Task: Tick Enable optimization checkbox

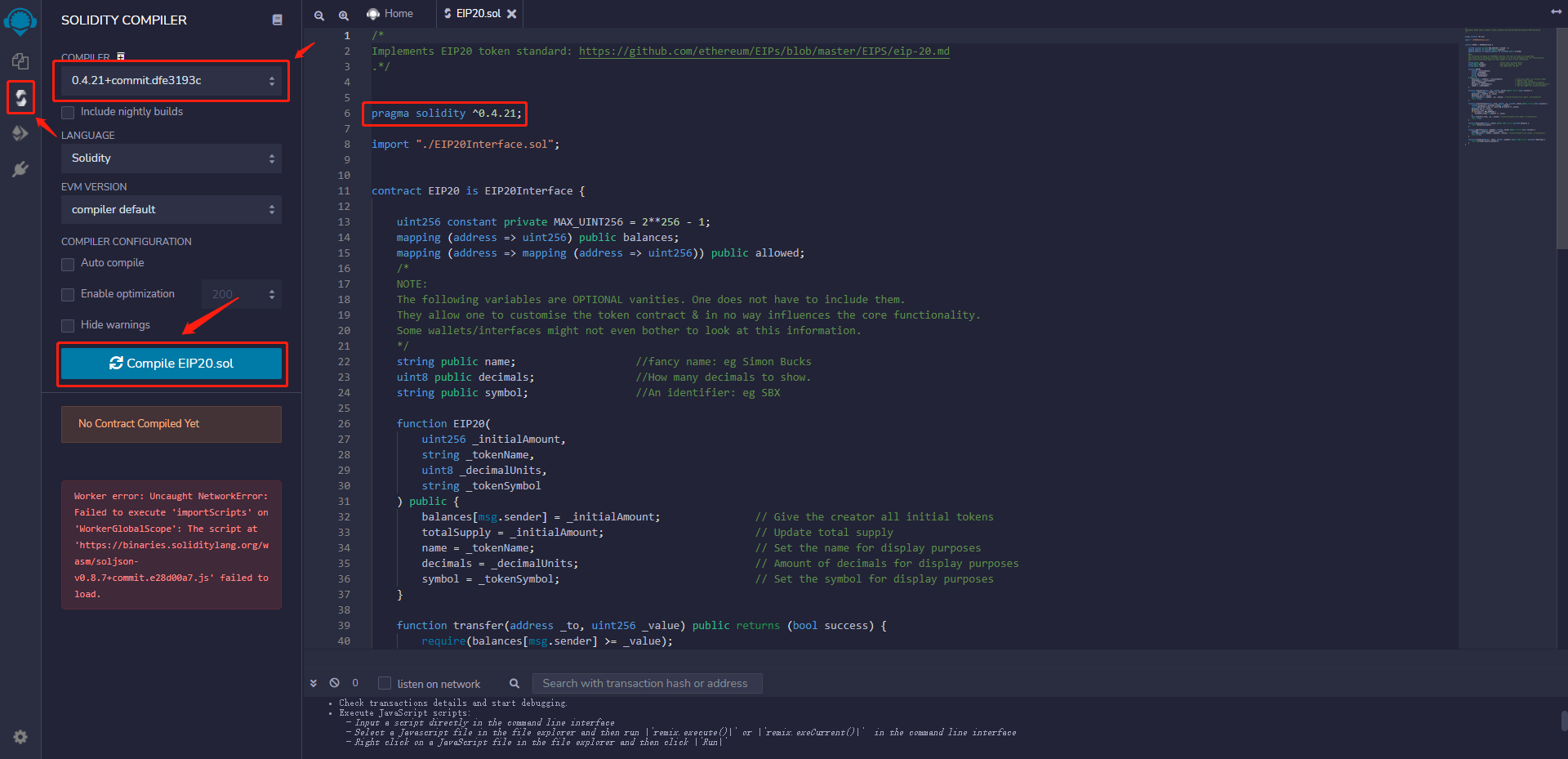Action: click(x=68, y=294)
